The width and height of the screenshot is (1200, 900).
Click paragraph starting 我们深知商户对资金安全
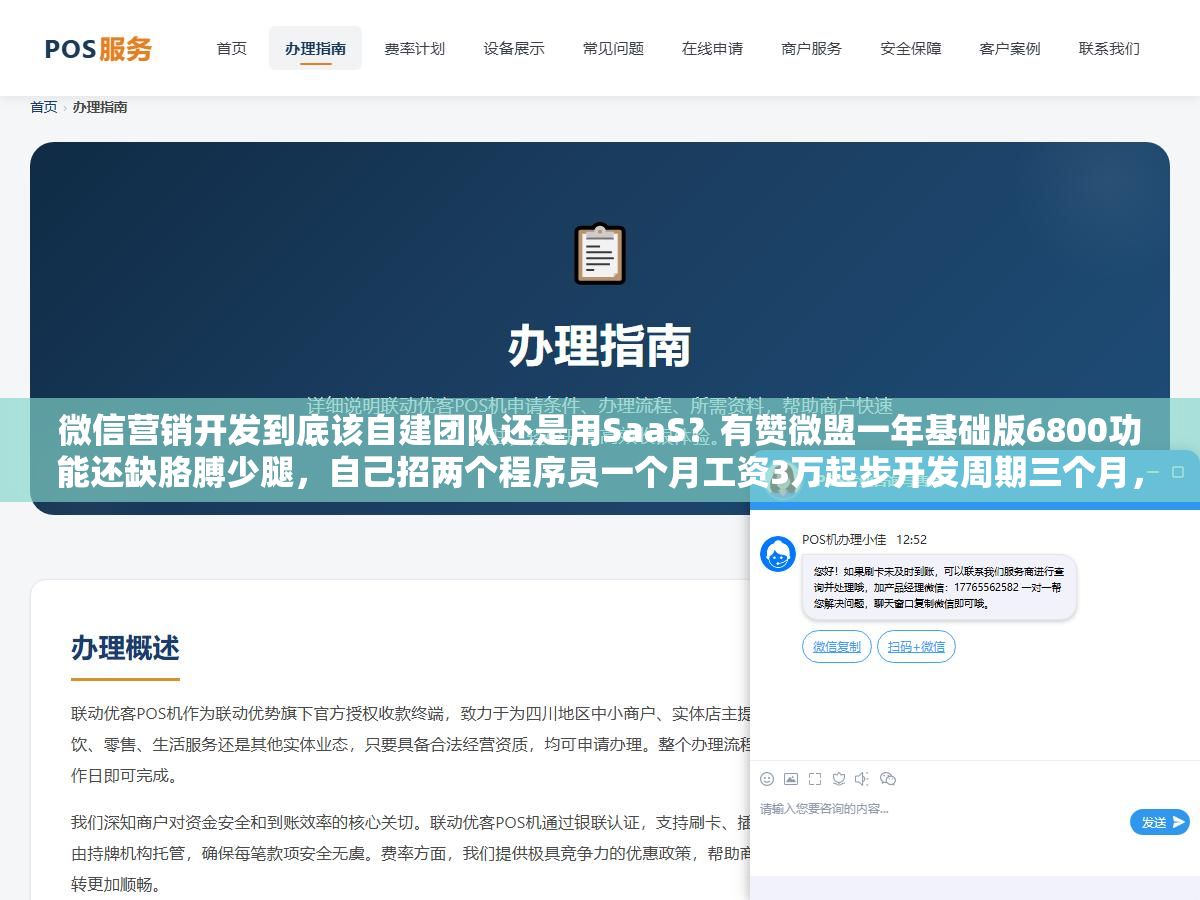pos(410,853)
